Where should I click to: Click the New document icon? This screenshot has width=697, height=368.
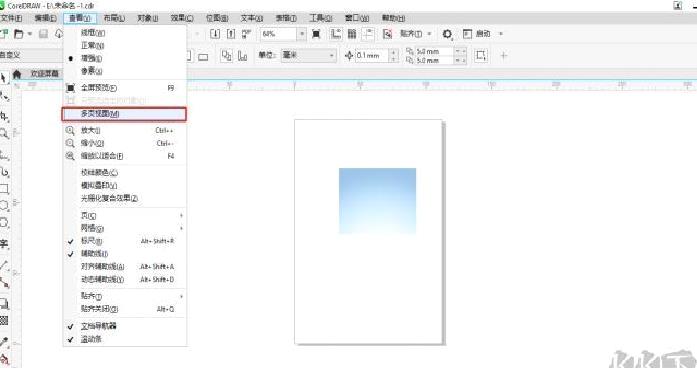point(4,34)
